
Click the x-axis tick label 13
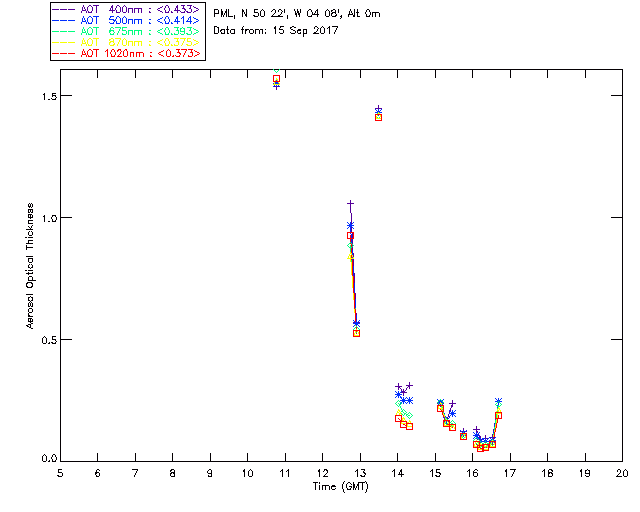point(360,473)
